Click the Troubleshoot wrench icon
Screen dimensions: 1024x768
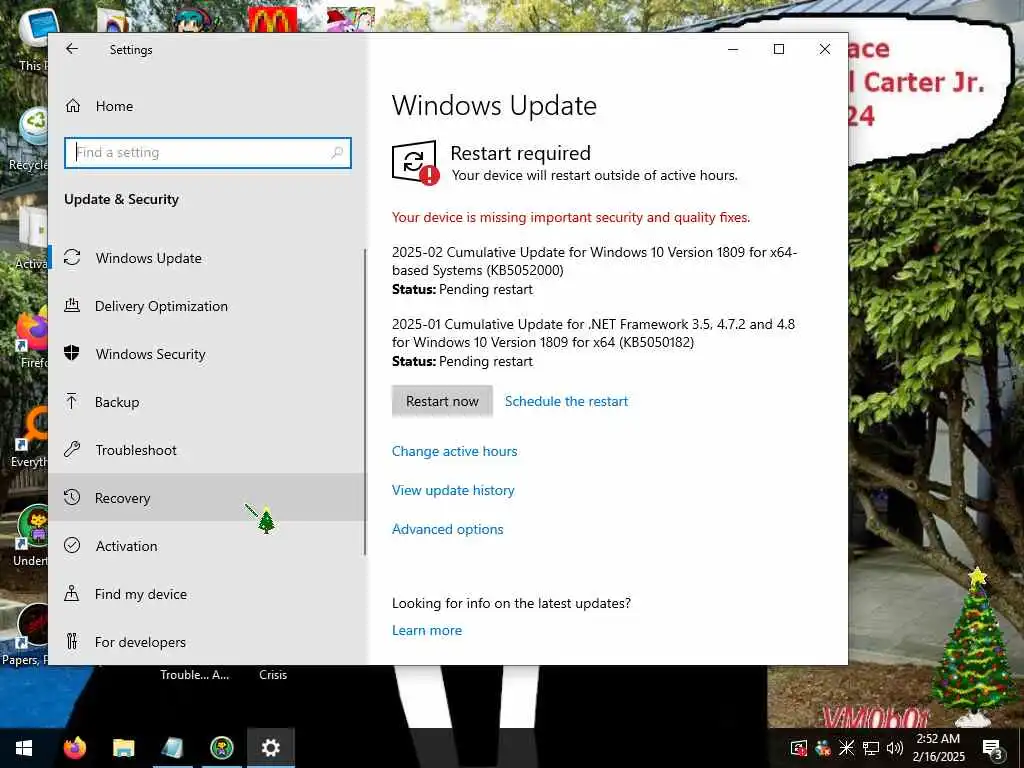72,449
